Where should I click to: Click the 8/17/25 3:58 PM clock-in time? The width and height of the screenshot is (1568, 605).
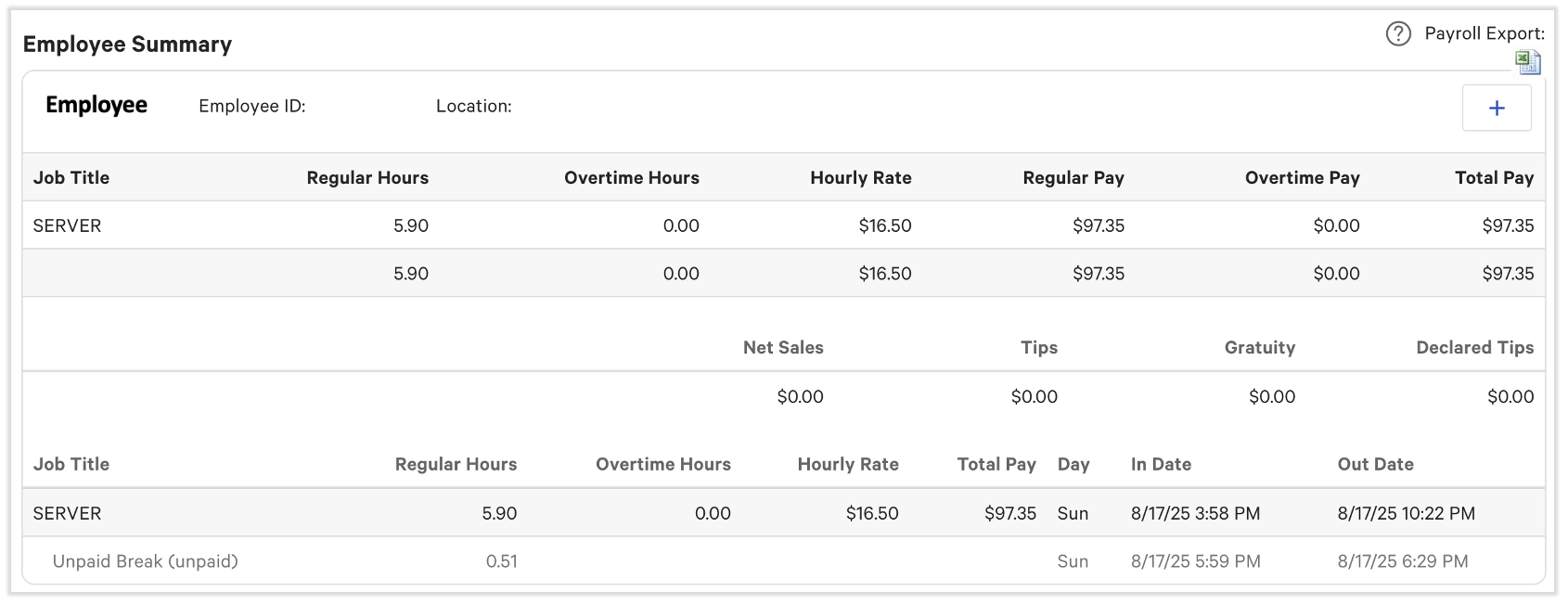[1195, 514]
